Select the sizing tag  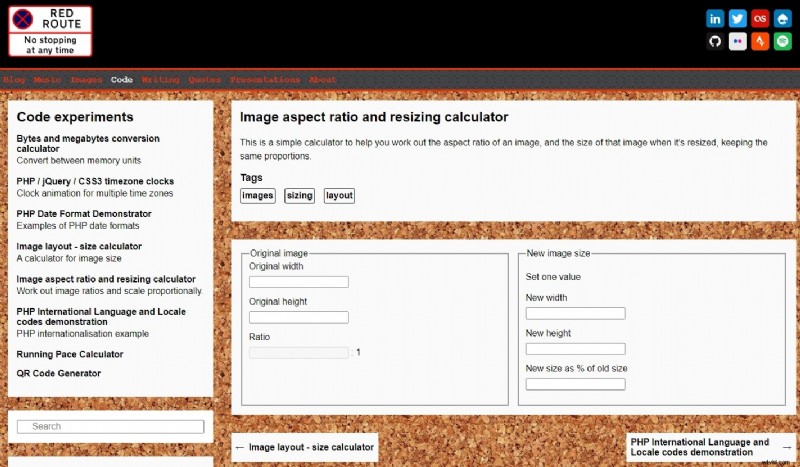(299, 195)
